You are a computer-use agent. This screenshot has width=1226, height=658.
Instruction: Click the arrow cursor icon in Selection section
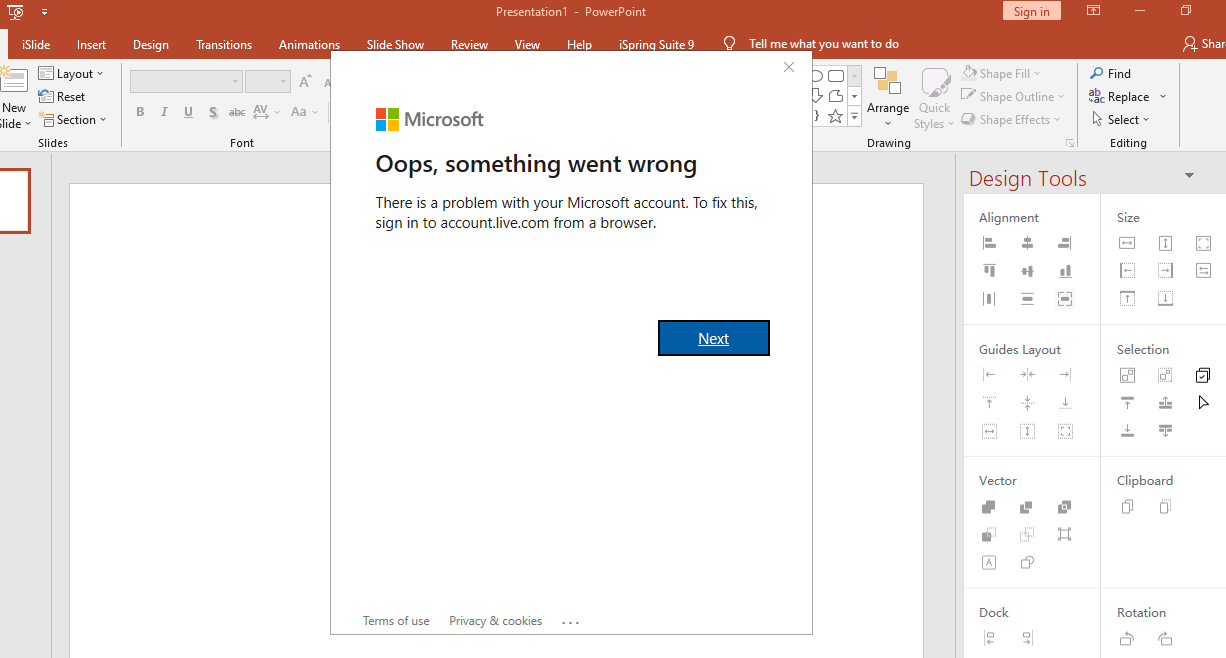pyautogui.click(x=1203, y=403)
